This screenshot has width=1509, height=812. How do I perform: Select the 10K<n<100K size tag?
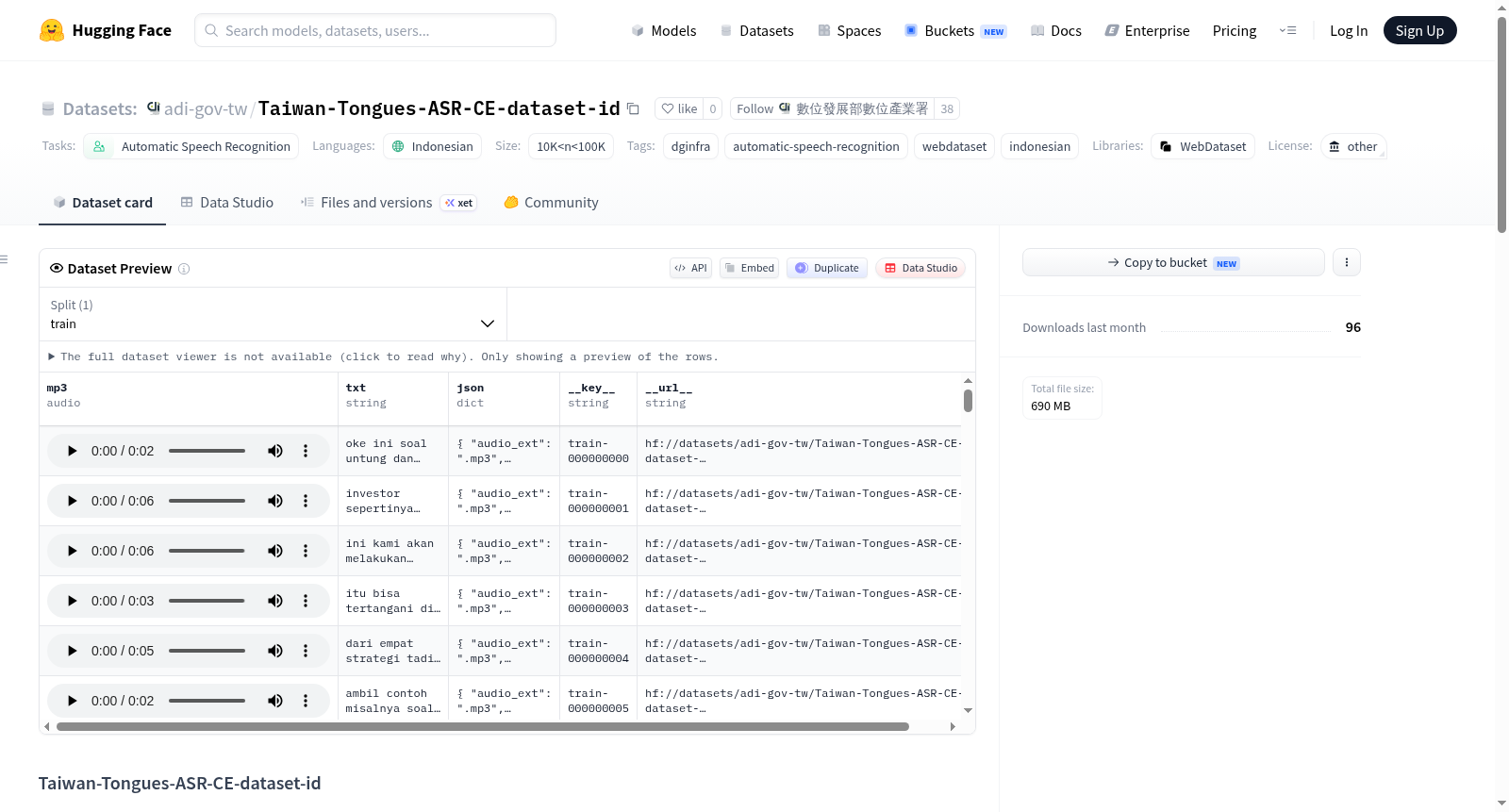click(x=572, y=146)
